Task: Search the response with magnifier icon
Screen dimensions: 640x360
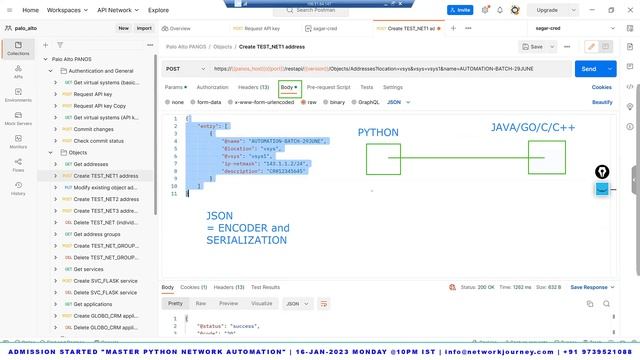Action: 606,304
